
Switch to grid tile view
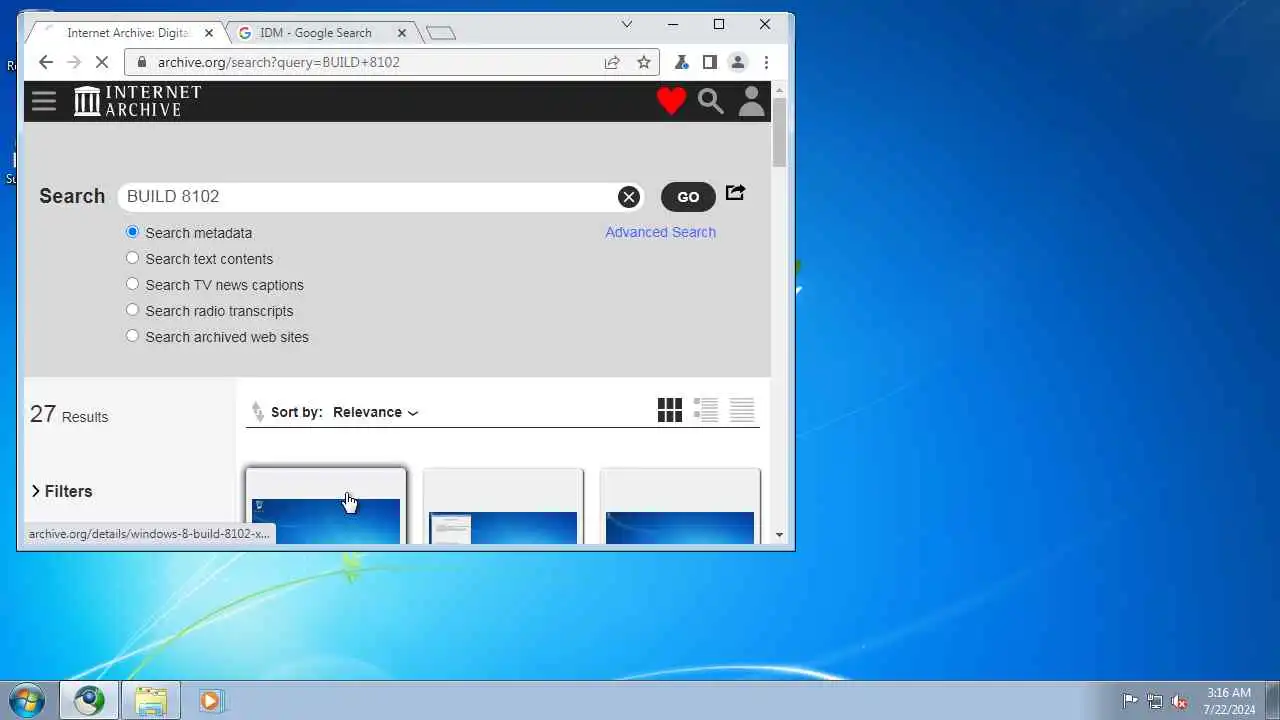click(670, 410)
